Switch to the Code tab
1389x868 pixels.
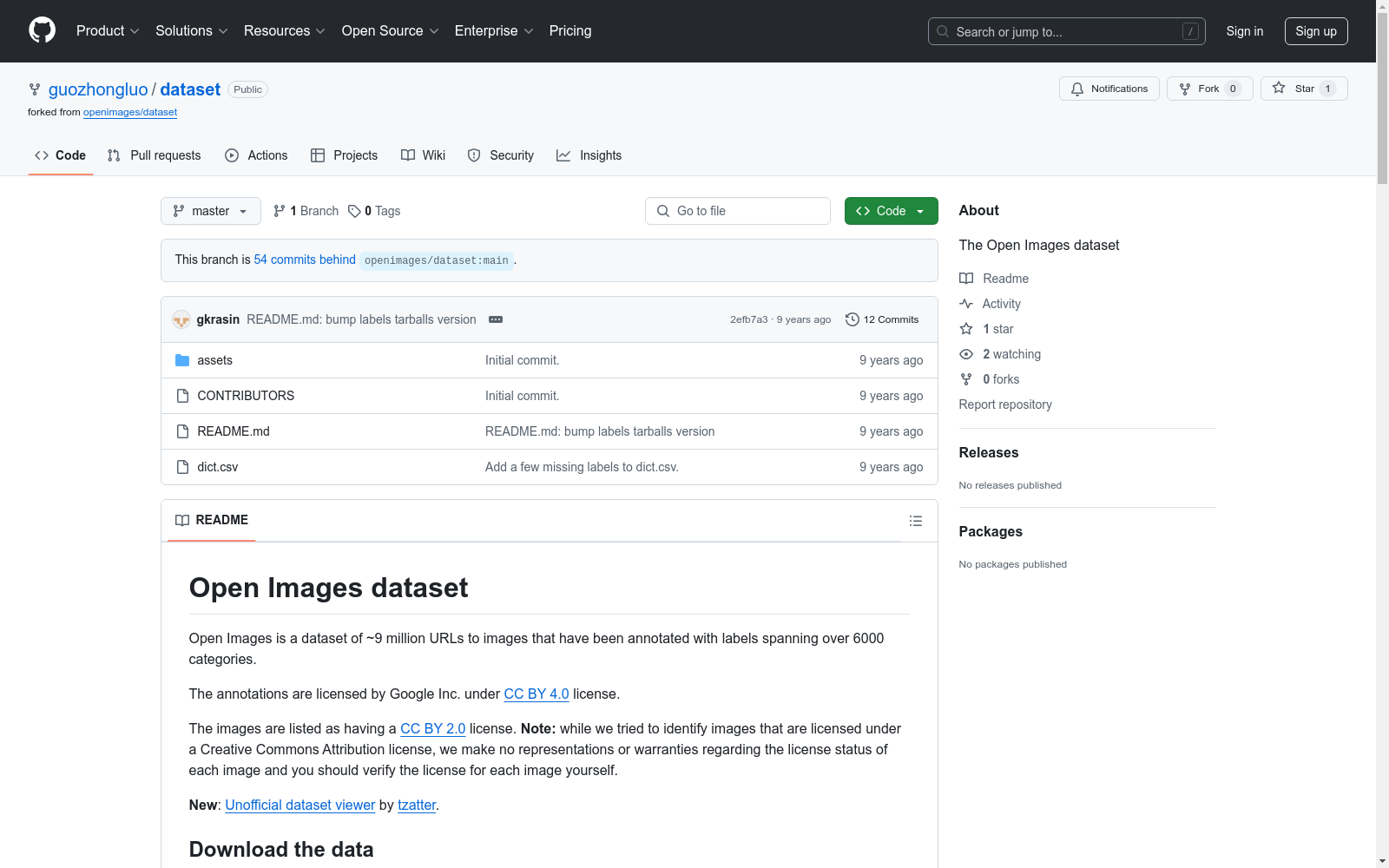point(61,155)
